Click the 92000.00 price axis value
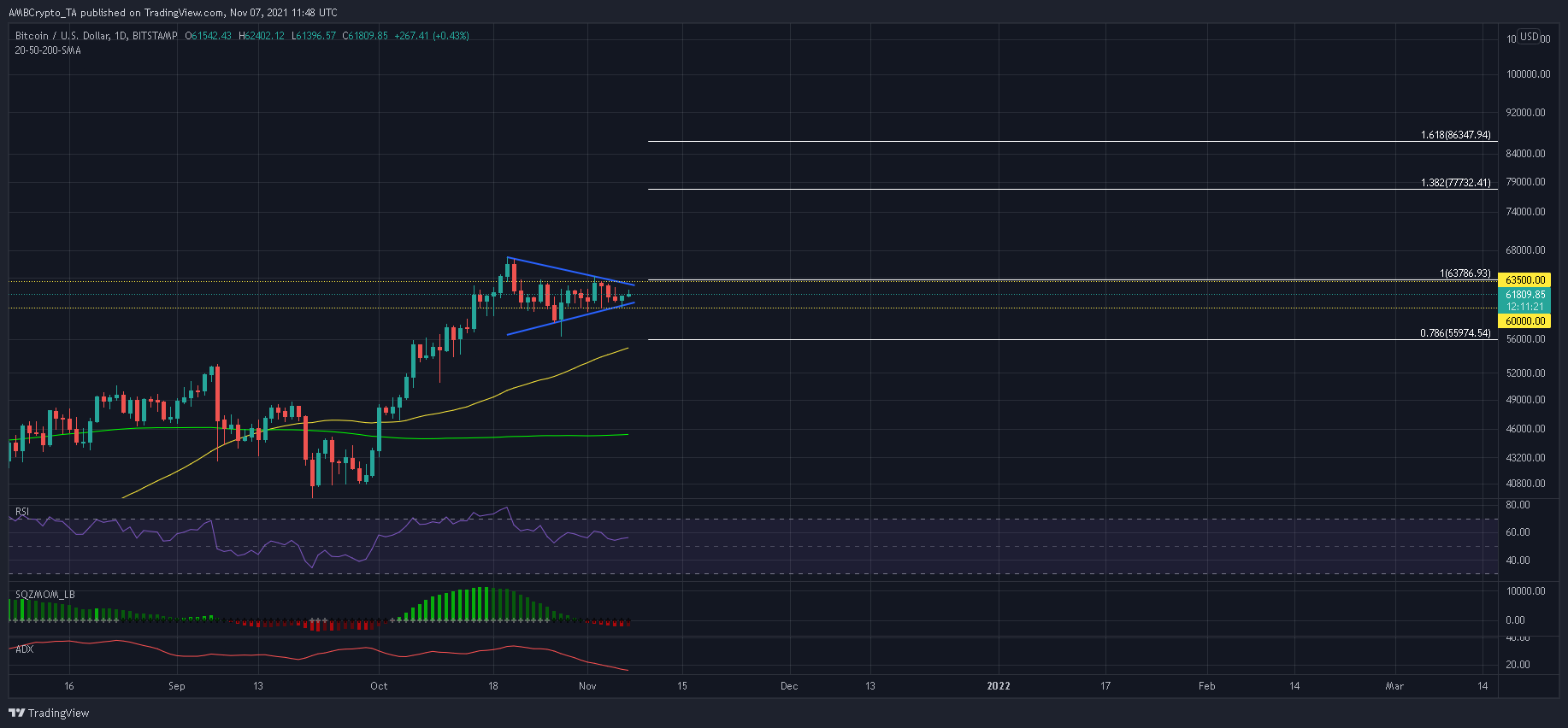The image size is (1568, 728). coord(1526,113)
